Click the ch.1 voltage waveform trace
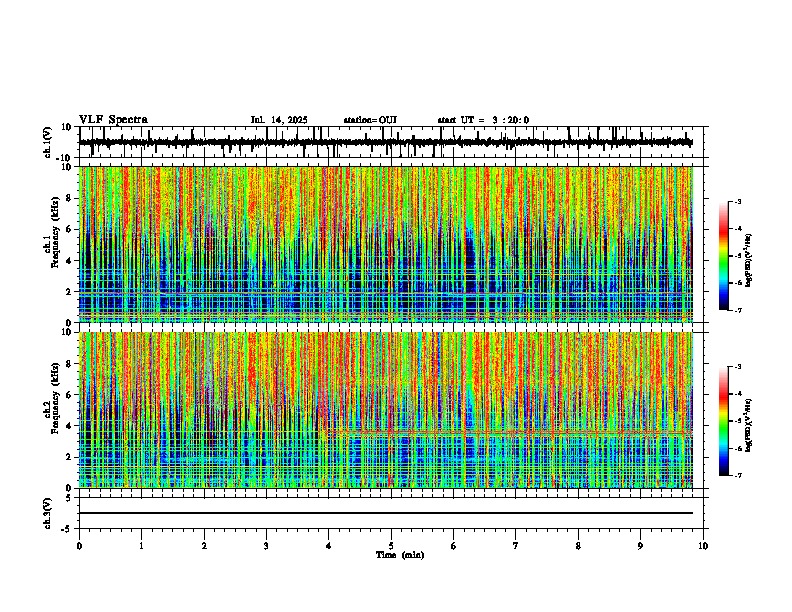 385,142
